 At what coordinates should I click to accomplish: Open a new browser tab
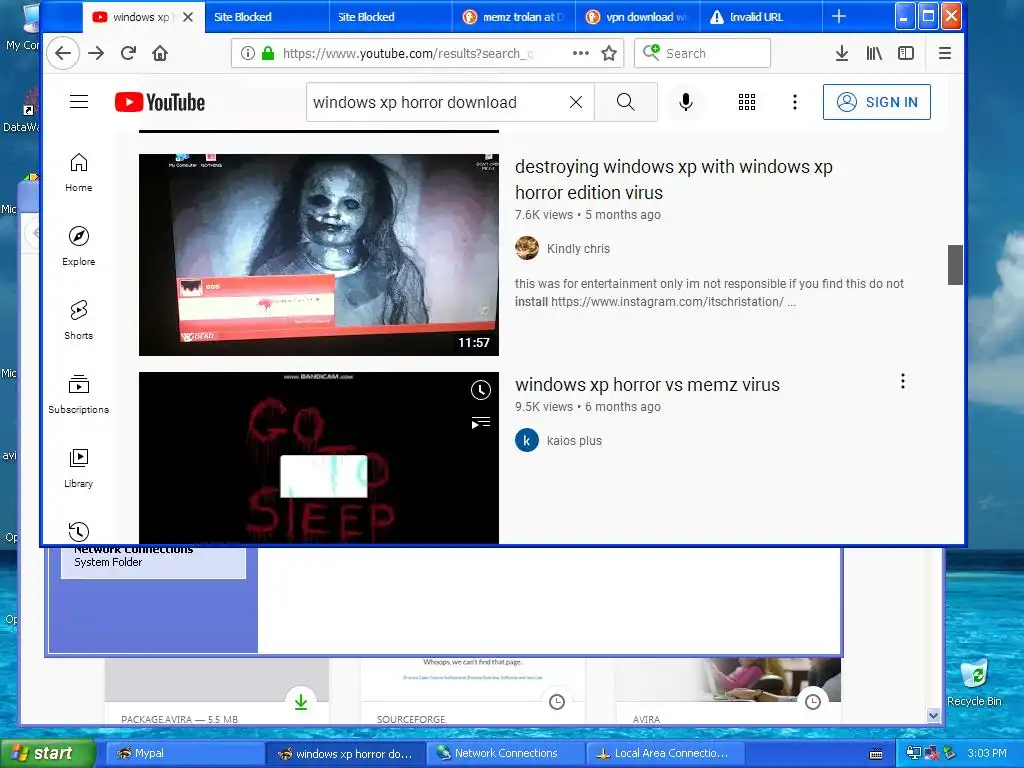(839, 17)
